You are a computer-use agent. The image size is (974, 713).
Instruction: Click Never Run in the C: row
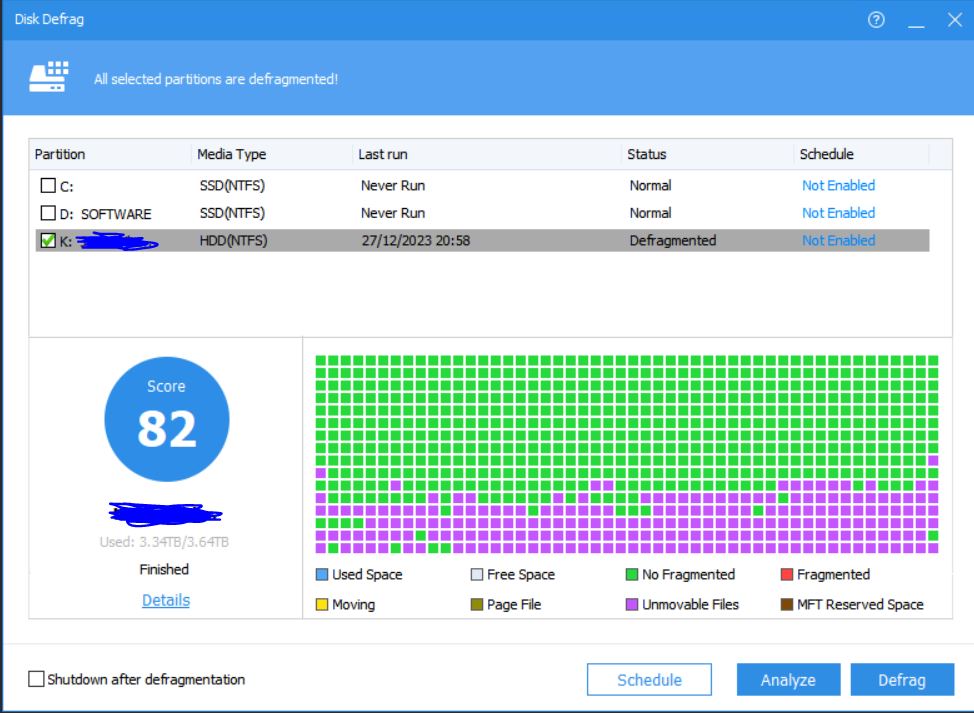tap(393, 185)
